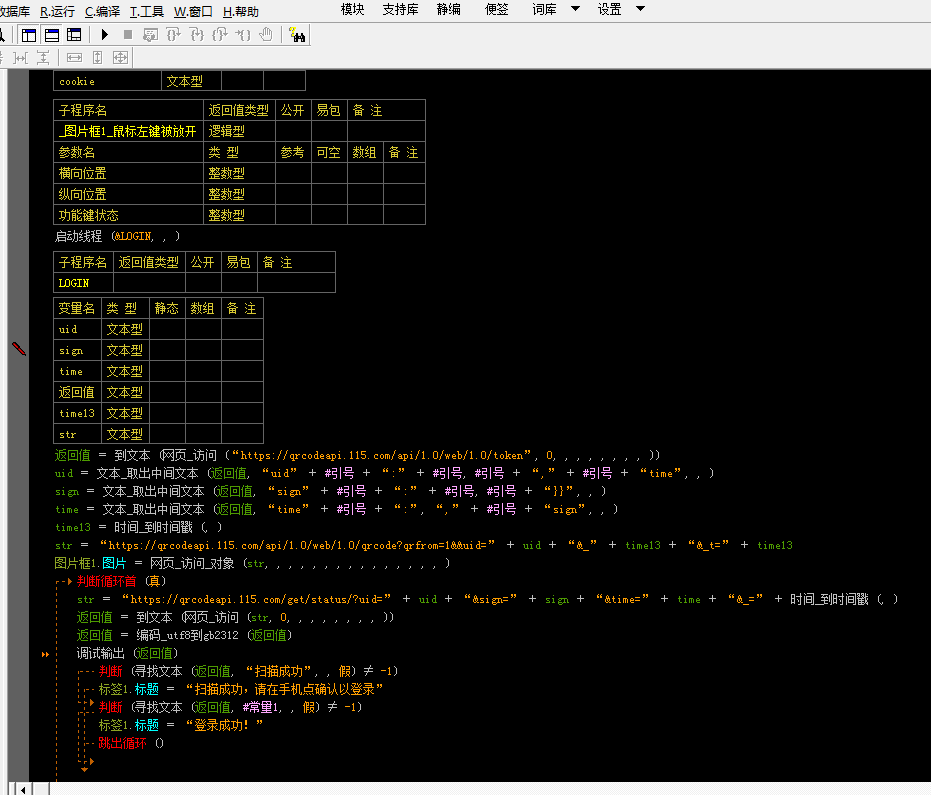
Task: Open the C.编译 menu
Action: point(102,12)
